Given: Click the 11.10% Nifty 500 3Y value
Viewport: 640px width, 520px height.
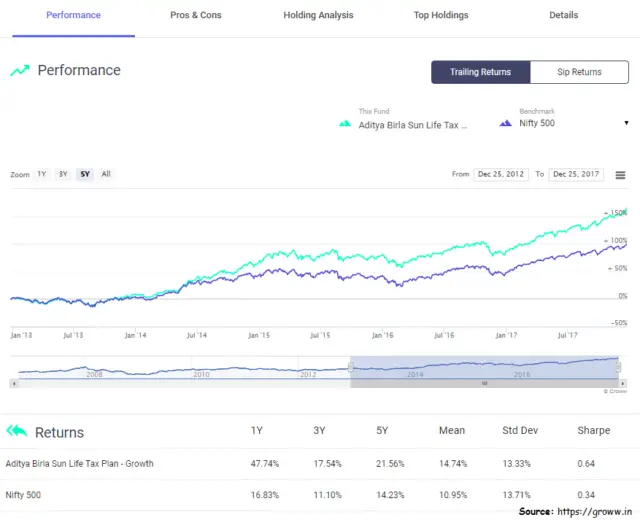Looking at the screenshot, I should 327,495.
